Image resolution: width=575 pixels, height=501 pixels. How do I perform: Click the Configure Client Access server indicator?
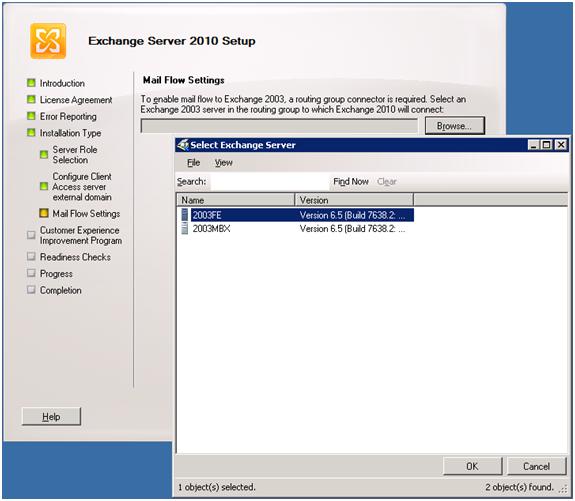click(44, 186)
